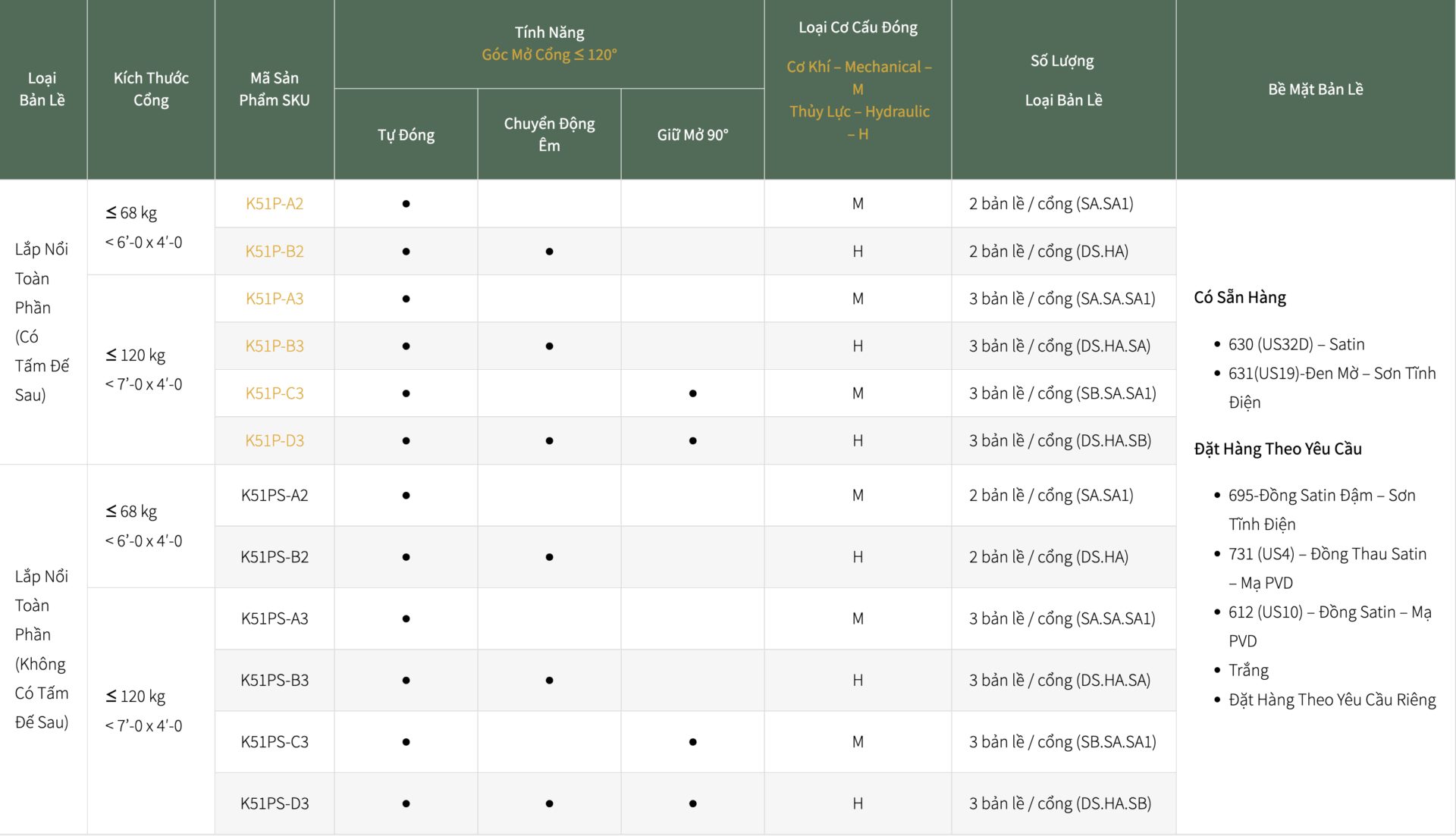1456x836 pixels.
Task: Select the K51PS-A2 SKU cell
Action: (x=274, y=495)
